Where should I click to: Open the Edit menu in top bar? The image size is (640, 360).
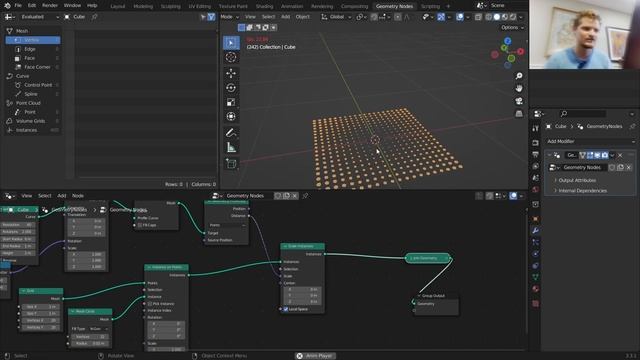(x=32, y=6)
